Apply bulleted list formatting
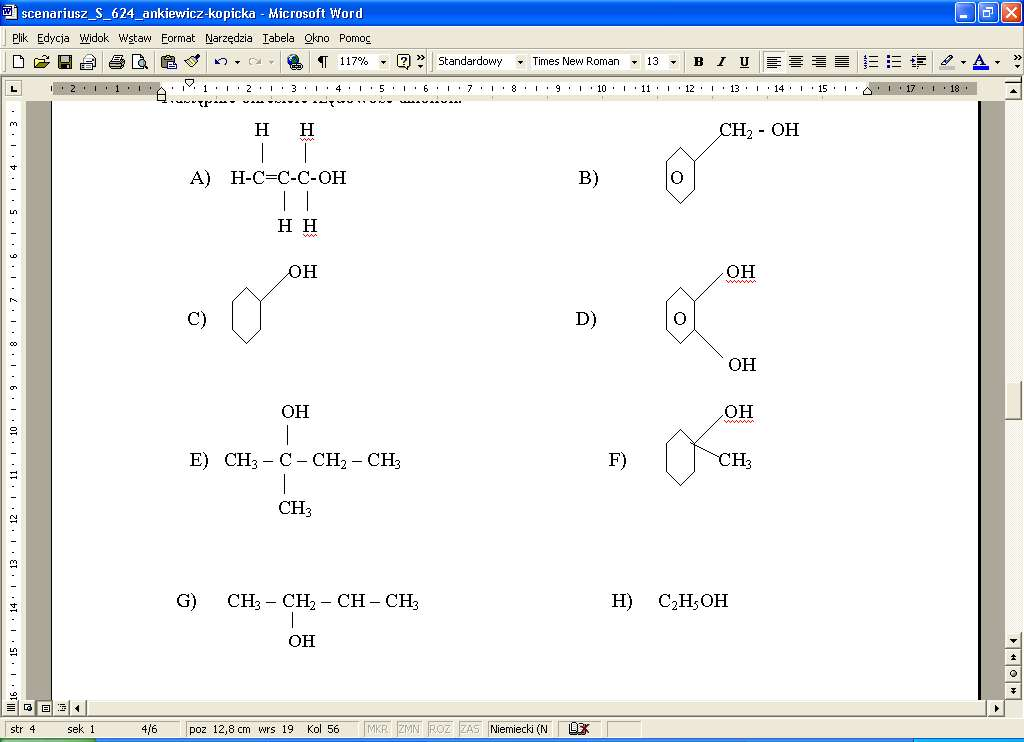This screenshot has height=742, width=1024. tap(894, 61)
